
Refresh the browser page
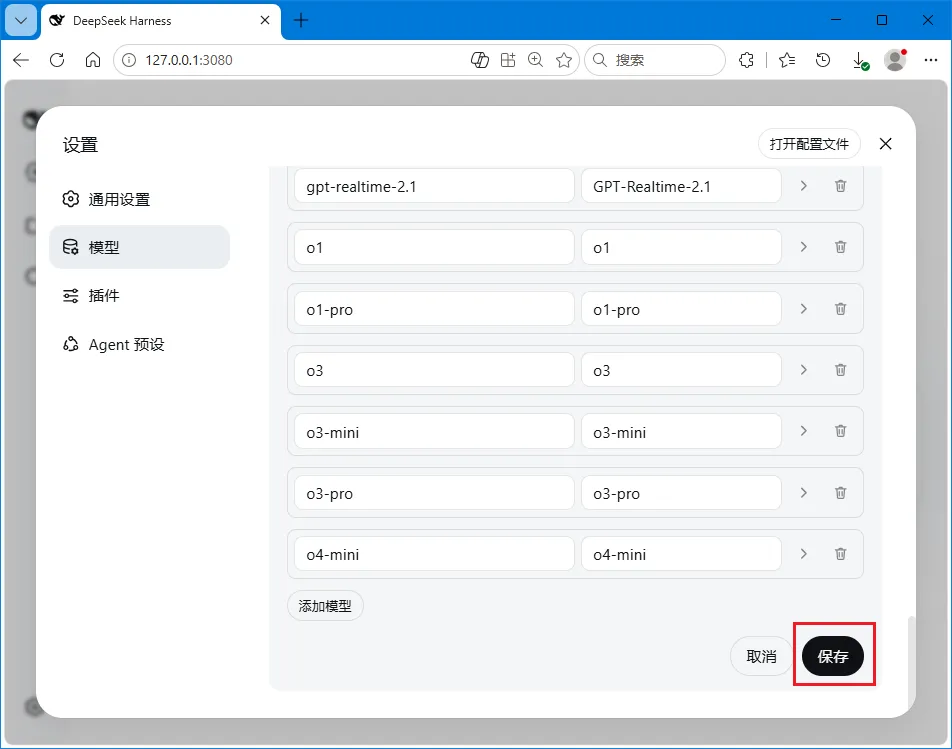point(57,59)
